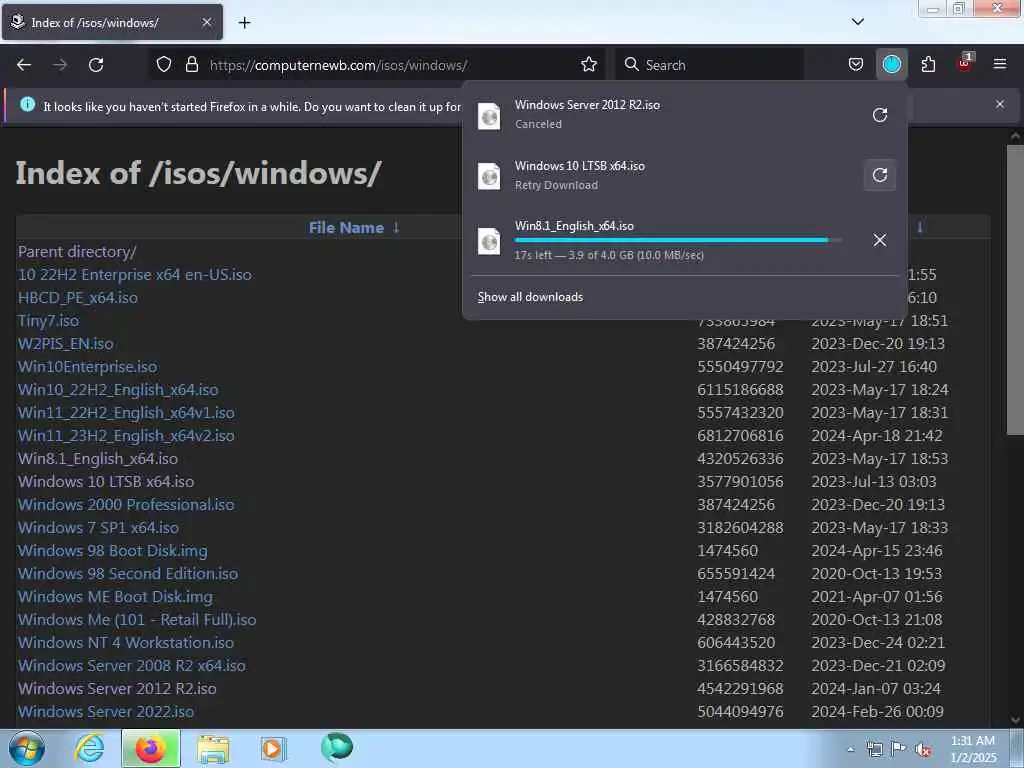
Task: Close the Index of /isos/windows/ tab
Action: click(206, 22)
